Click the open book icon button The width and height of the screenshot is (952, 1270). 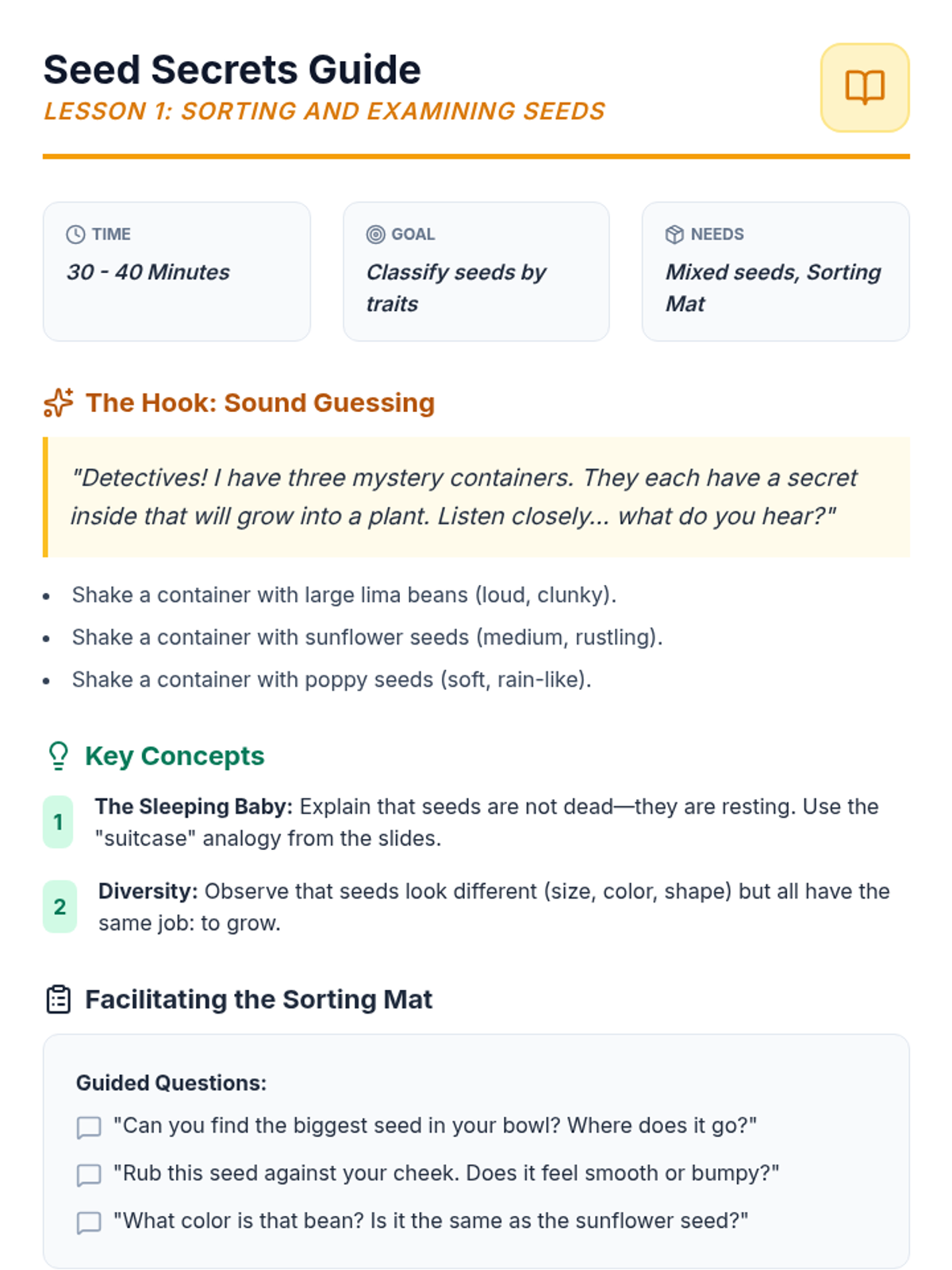click(864, 87)
